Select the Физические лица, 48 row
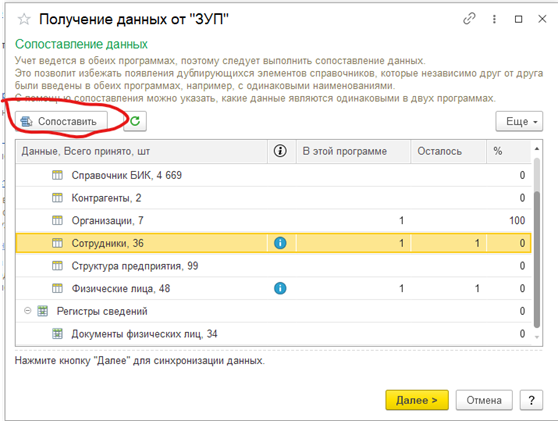558x421 pixels. pos(273,288)
